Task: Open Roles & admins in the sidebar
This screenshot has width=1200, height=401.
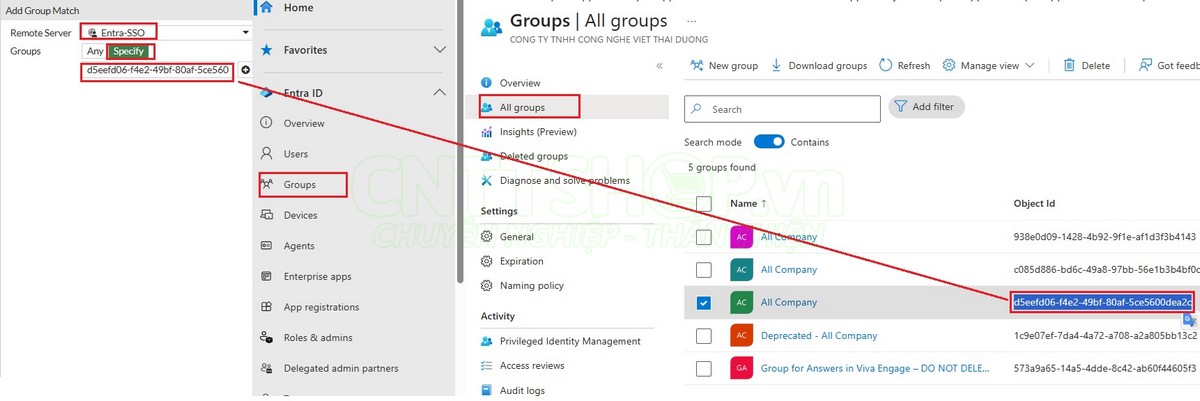Action: pyautogui.click(x=318, y=338)
